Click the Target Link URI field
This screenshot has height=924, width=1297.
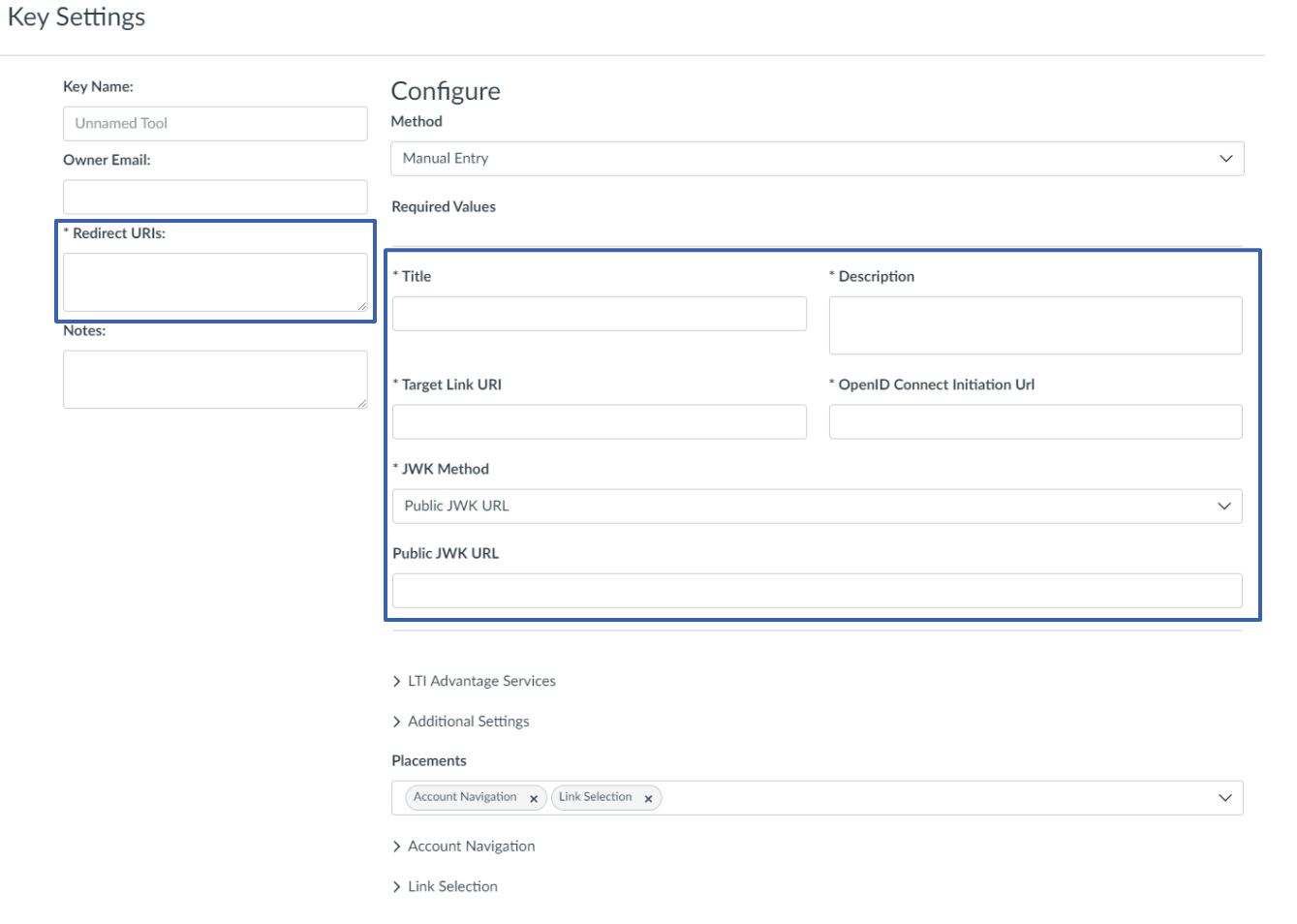[600, 422]
